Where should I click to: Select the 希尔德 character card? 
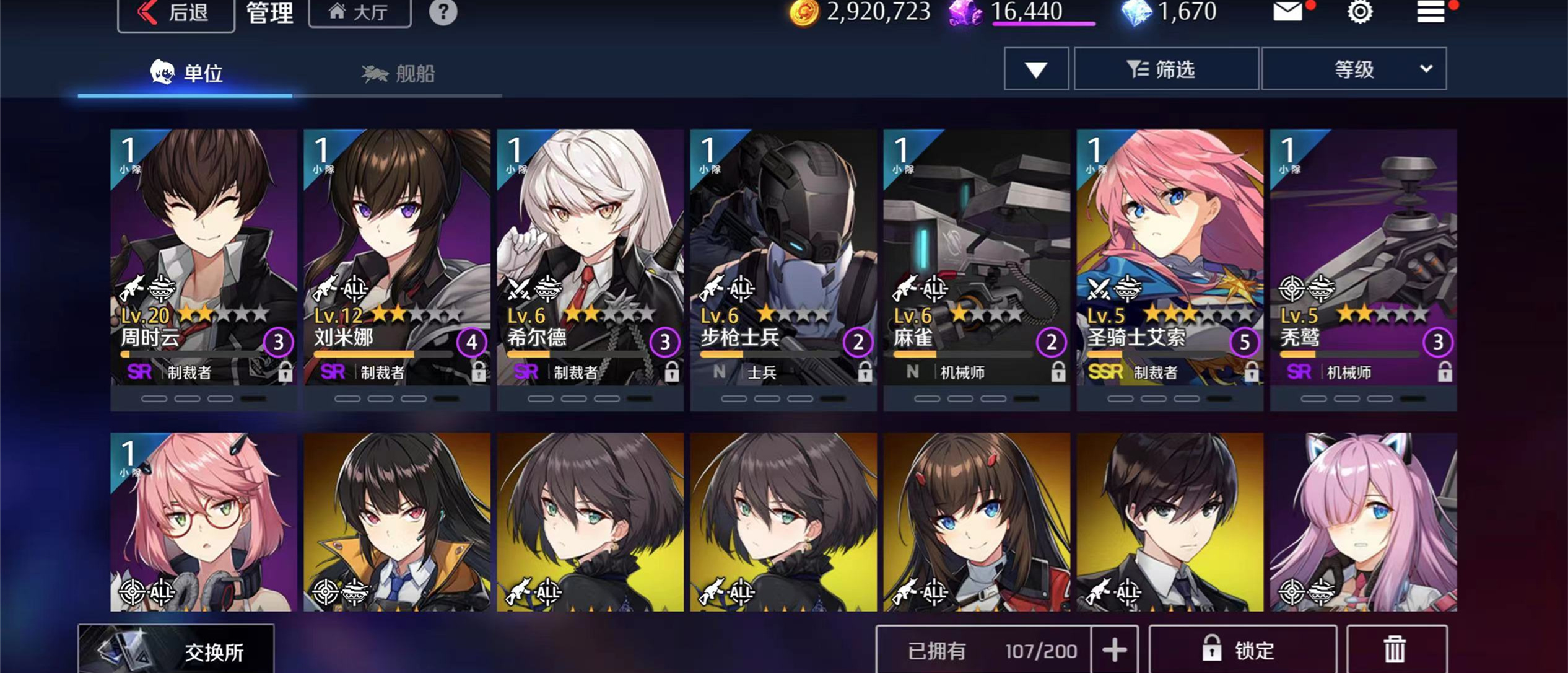(590, 270)
